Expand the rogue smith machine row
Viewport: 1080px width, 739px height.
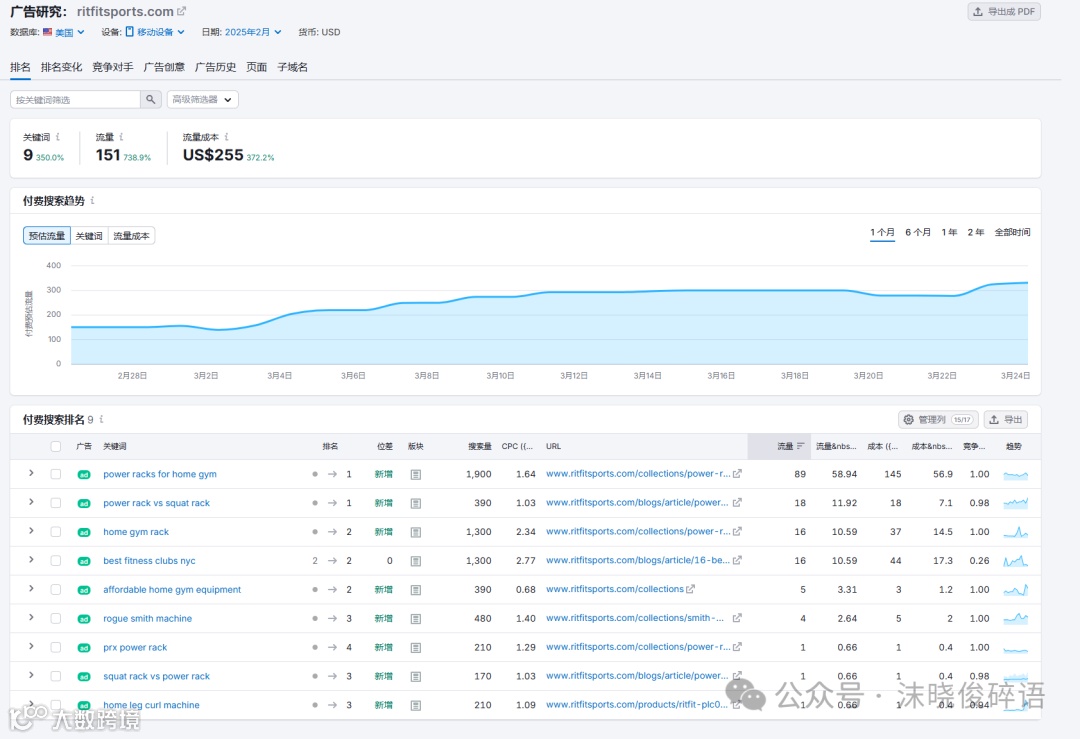[x=31, y=618]
